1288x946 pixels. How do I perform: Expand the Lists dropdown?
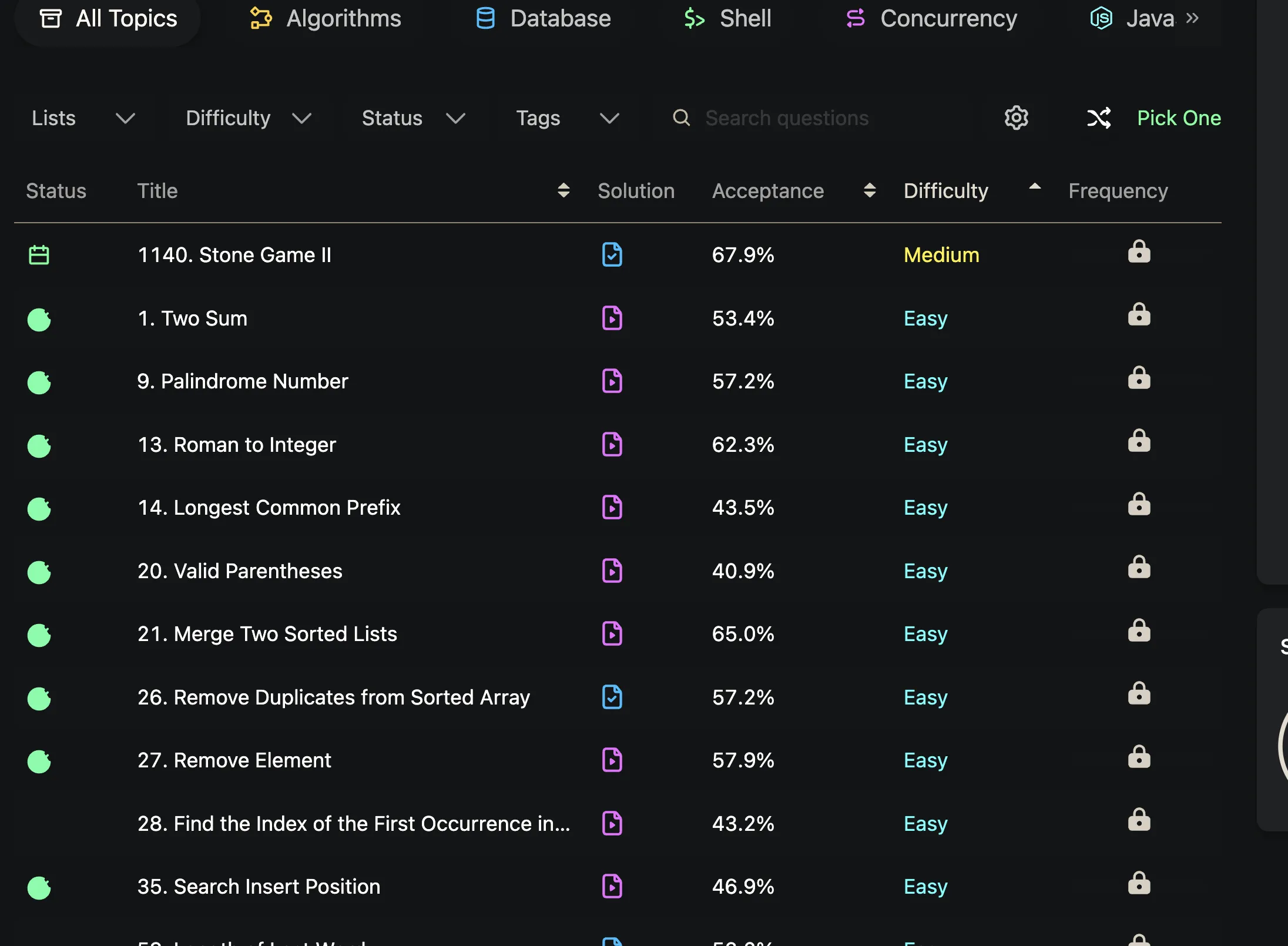point(83,118)
